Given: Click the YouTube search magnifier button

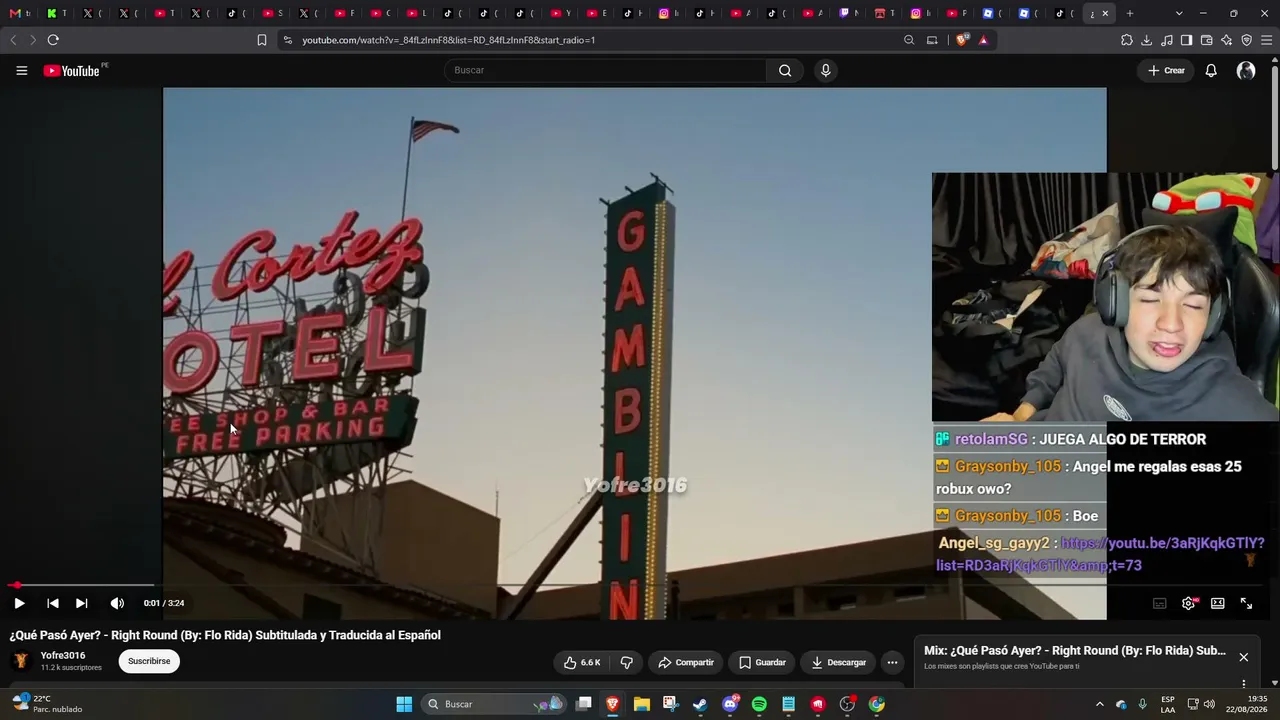Looking at the screenshot, I should 785,70.
